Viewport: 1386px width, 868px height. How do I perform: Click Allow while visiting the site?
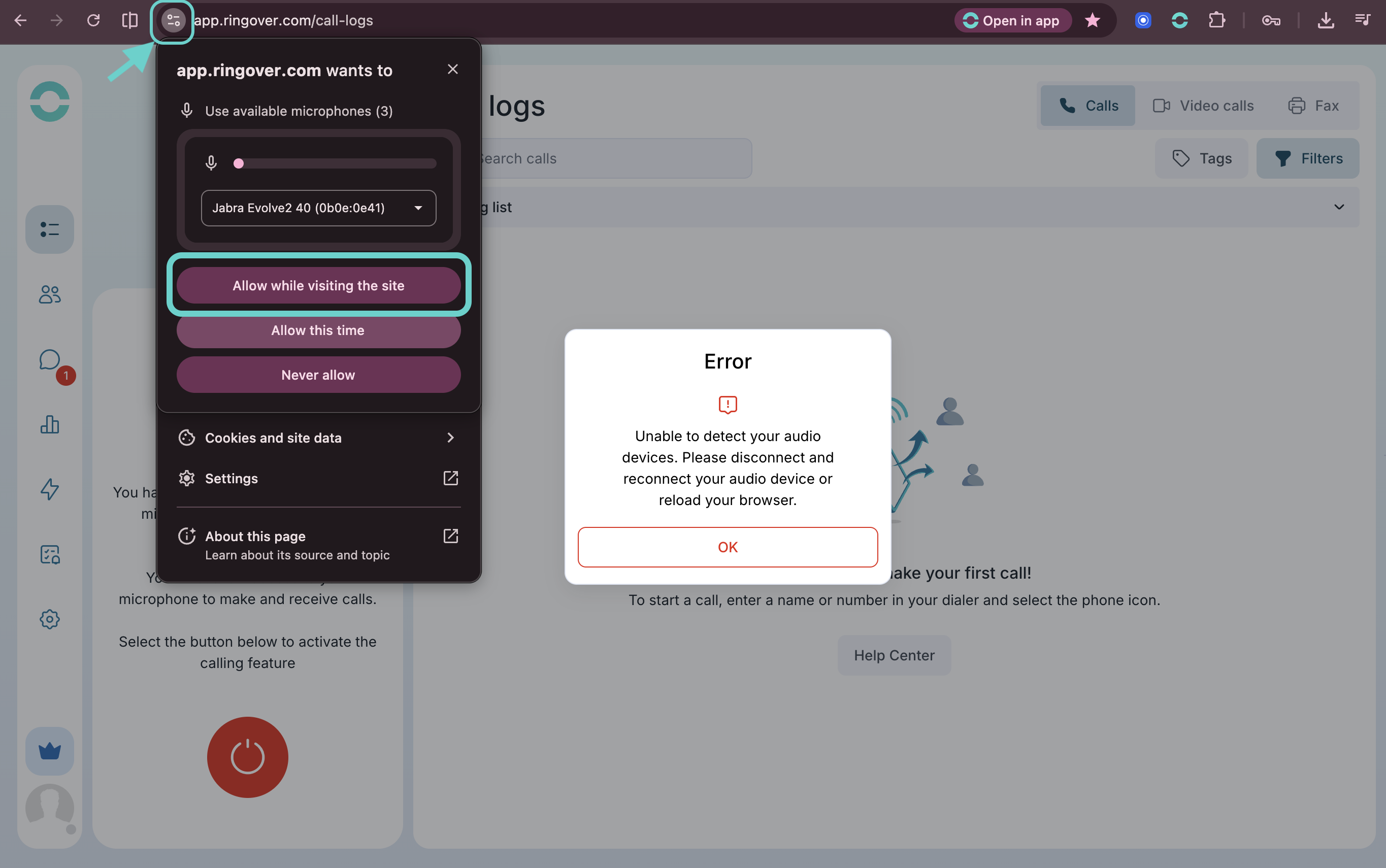point(319,285)
